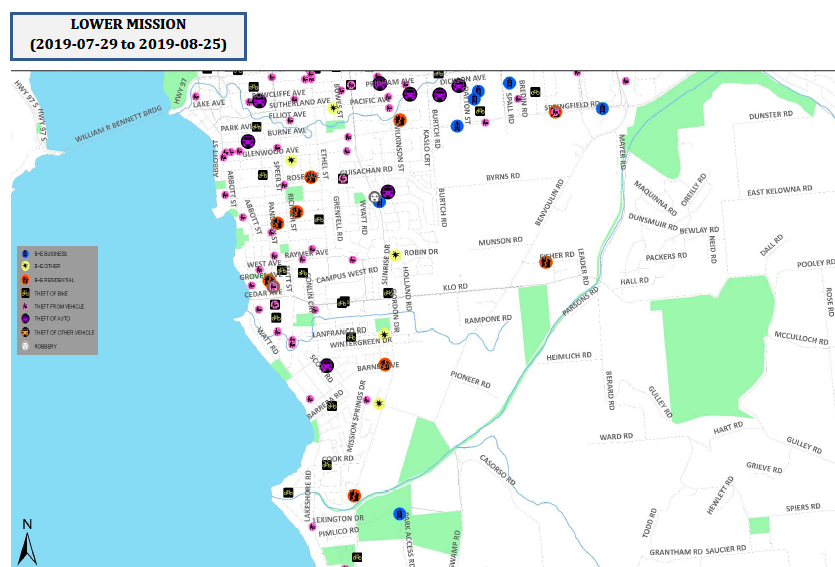Select the orange marker on Barnes Ave
The width and height of the screenshot is (835, 567).
384,364
